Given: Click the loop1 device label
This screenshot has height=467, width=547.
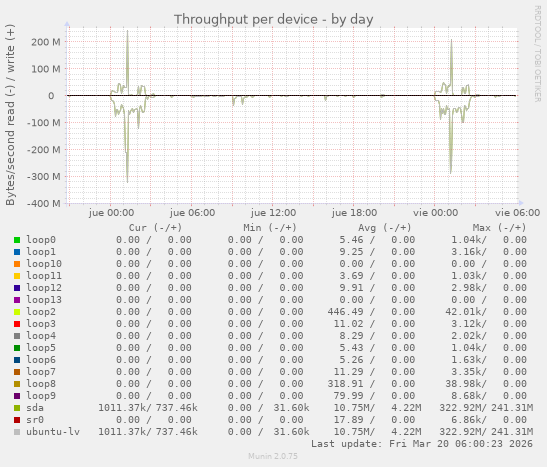Looking at the screenshot, I should [x=41, y=251].
